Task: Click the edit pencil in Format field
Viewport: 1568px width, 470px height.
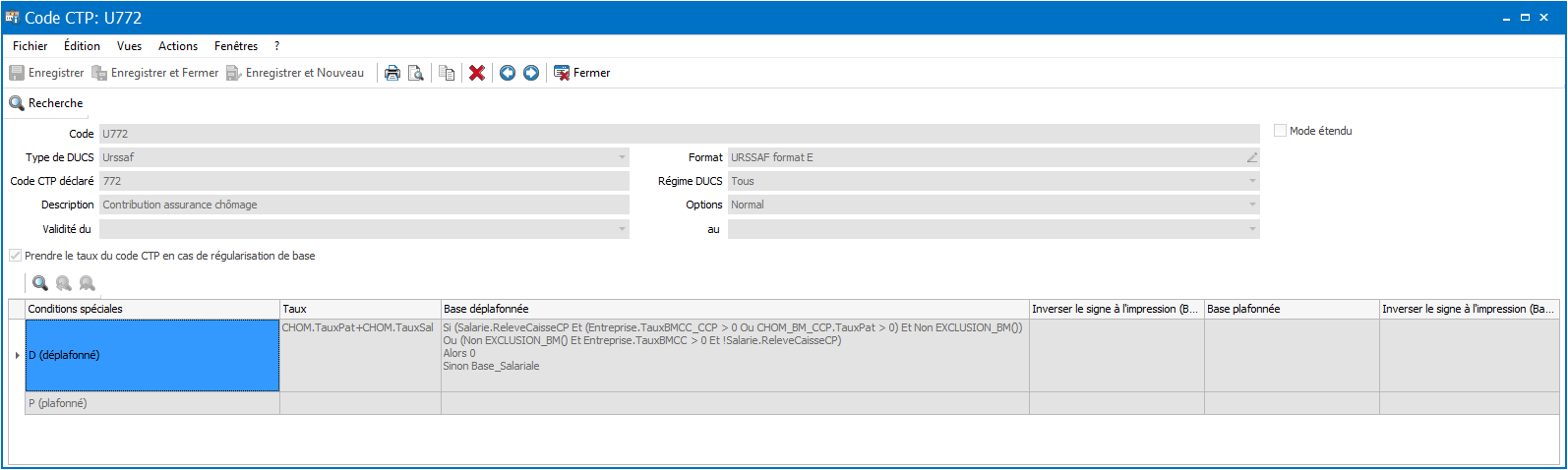Action: pyautogui.click(x=1251, y=157)
